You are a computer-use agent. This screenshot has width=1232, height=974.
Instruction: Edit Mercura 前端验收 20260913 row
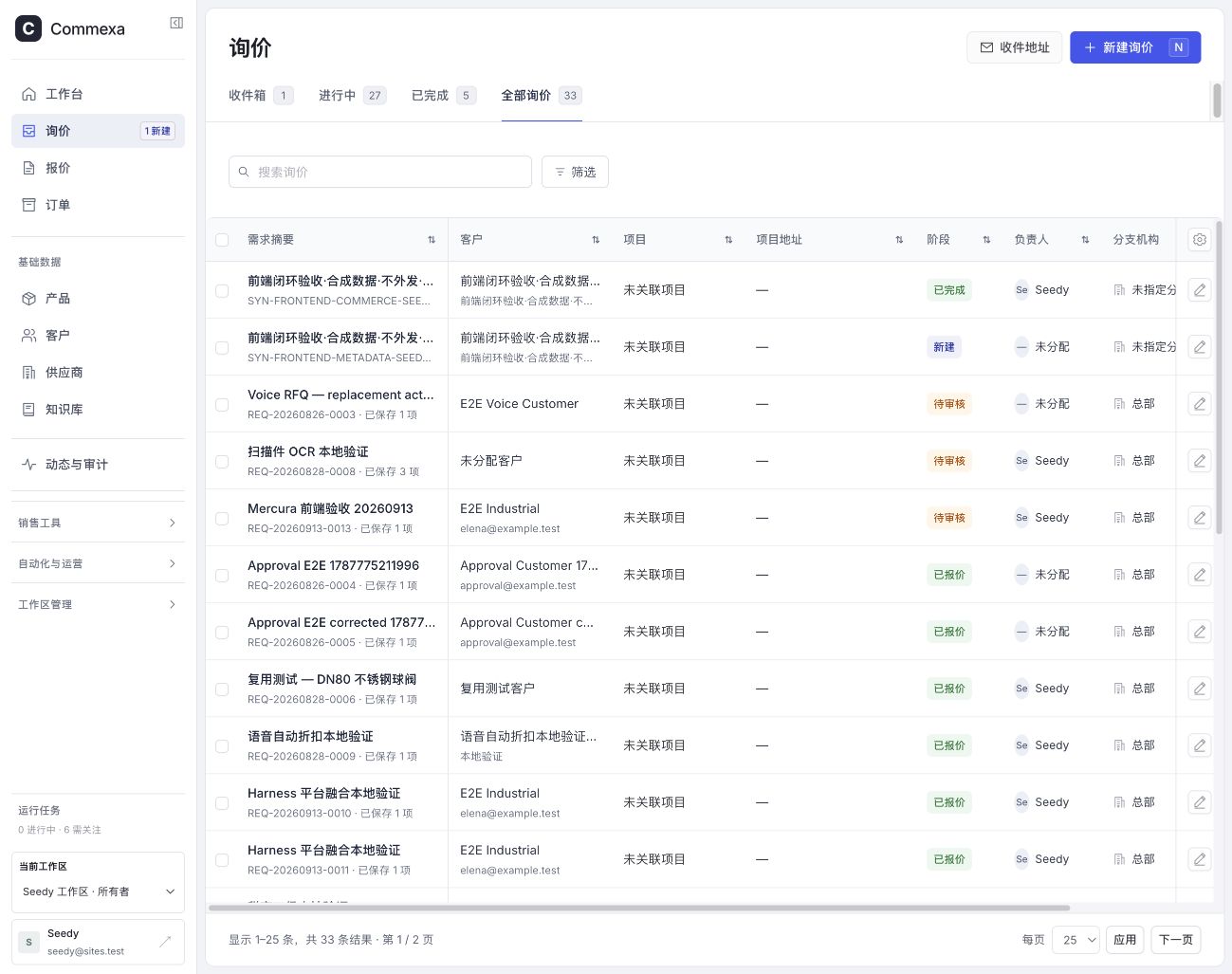click(x=1200, y=518)
